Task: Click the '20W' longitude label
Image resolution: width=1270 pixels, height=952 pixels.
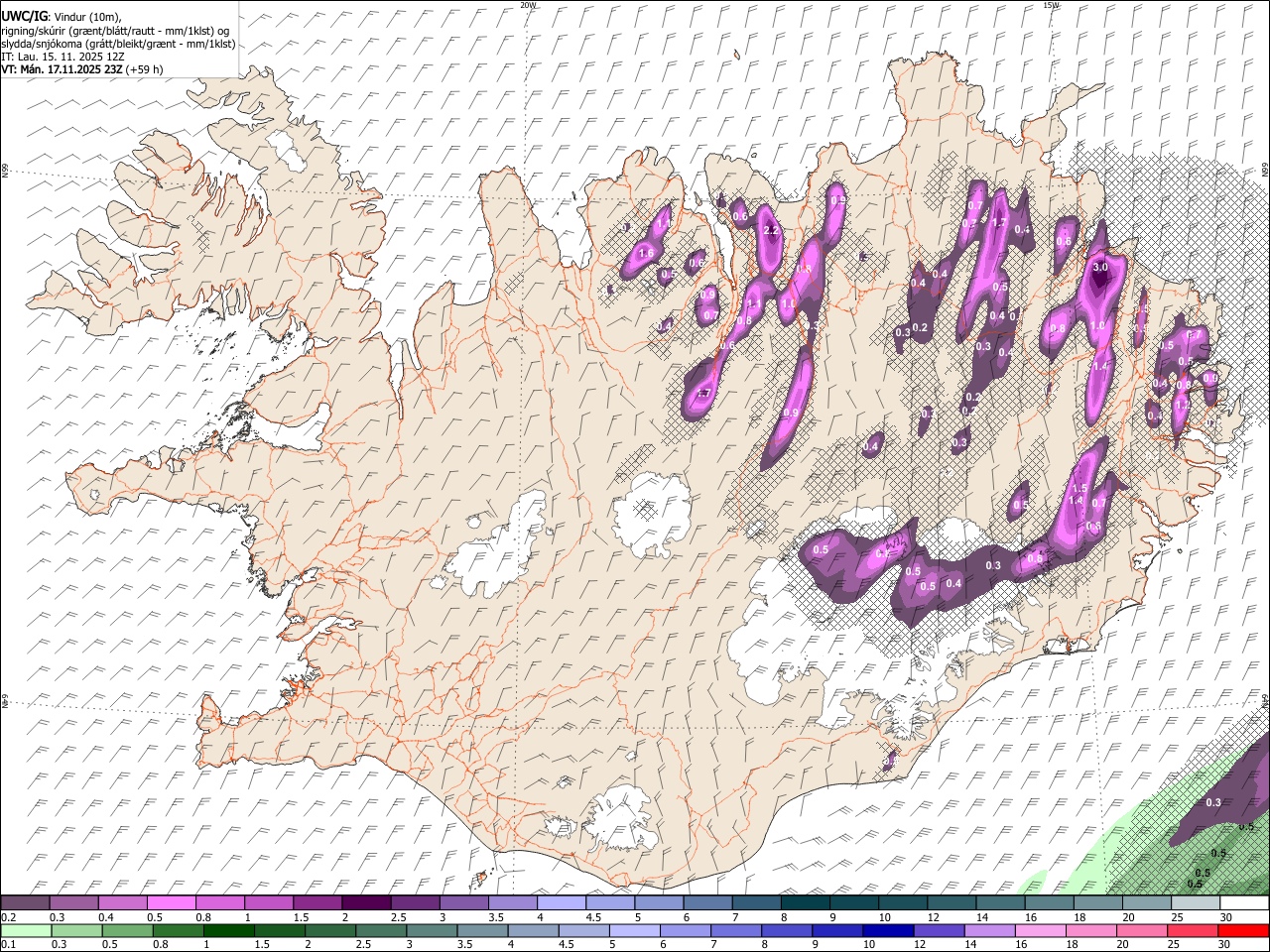Action: pos(528,5)
